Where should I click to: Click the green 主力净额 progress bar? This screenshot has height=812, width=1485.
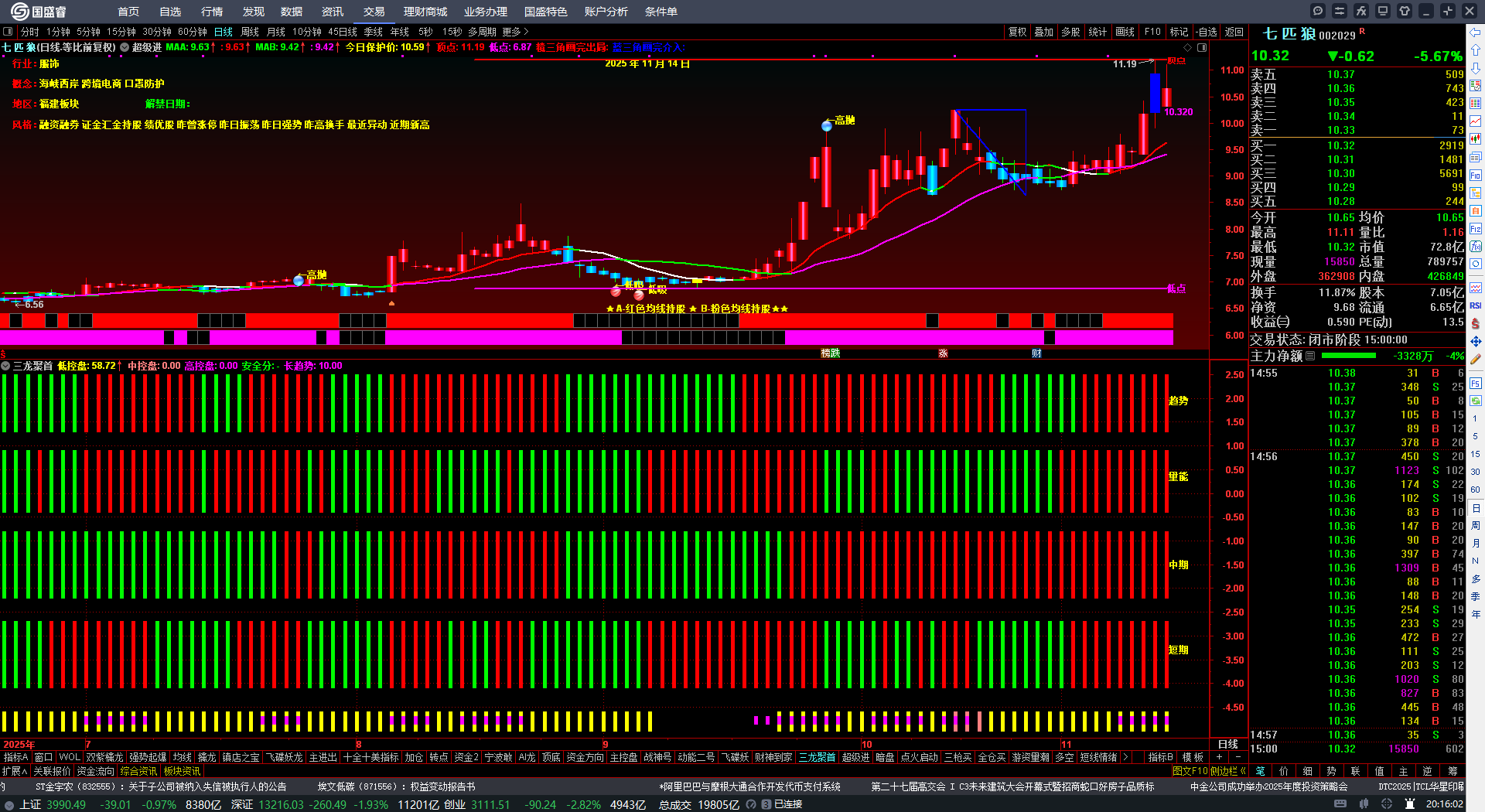1349,356
